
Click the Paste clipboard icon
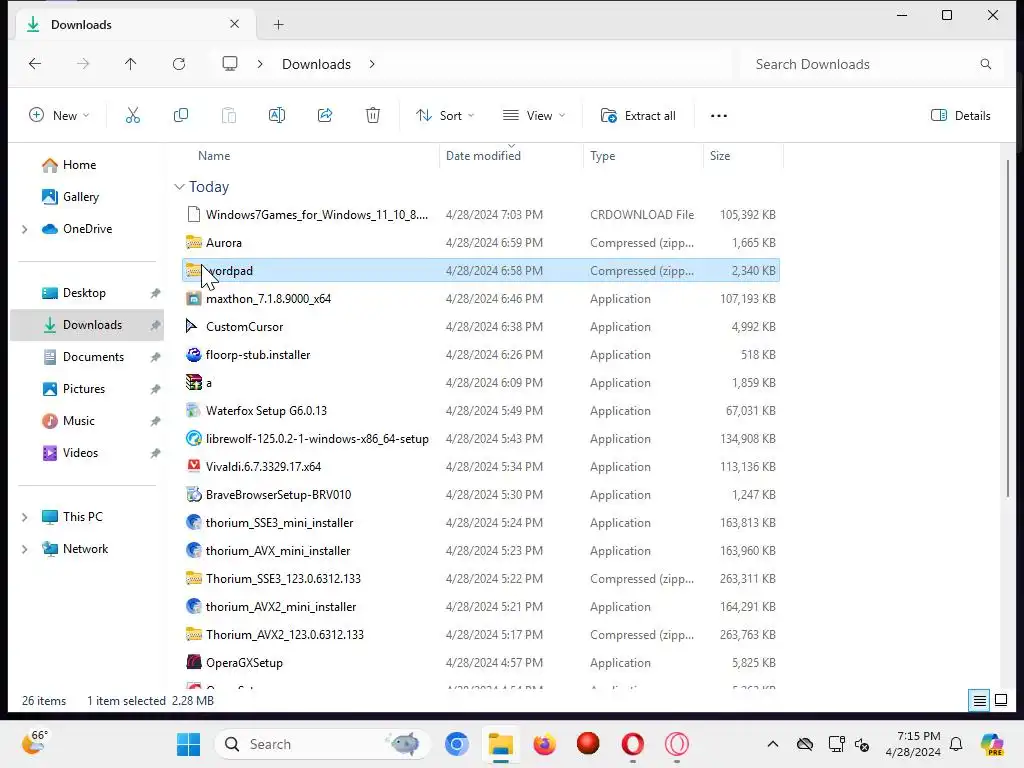pyautogui.click(x=229, y=116)
